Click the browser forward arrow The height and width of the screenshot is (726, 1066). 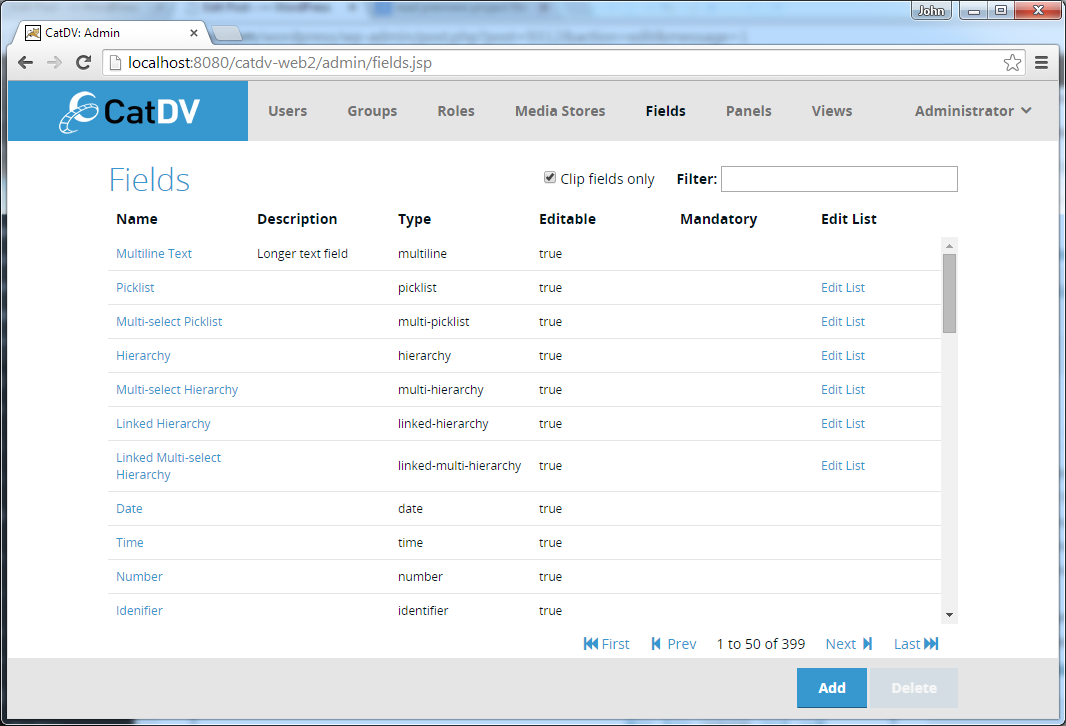pyautogui.click(x=54, y=63)
